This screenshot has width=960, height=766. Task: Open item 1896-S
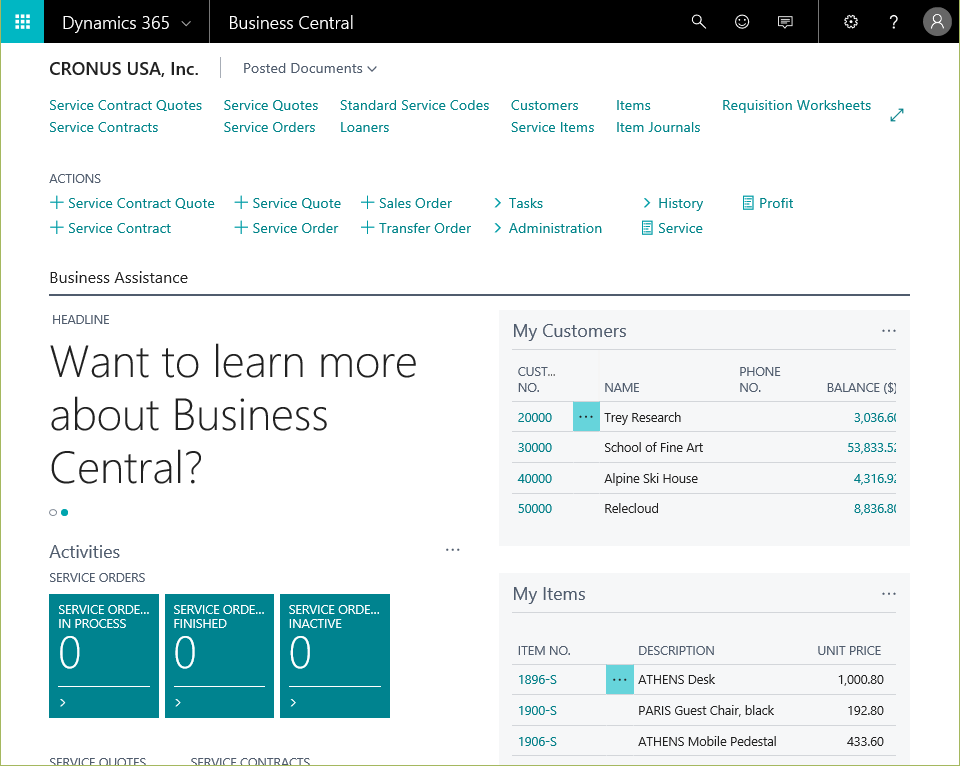[537, 680]
